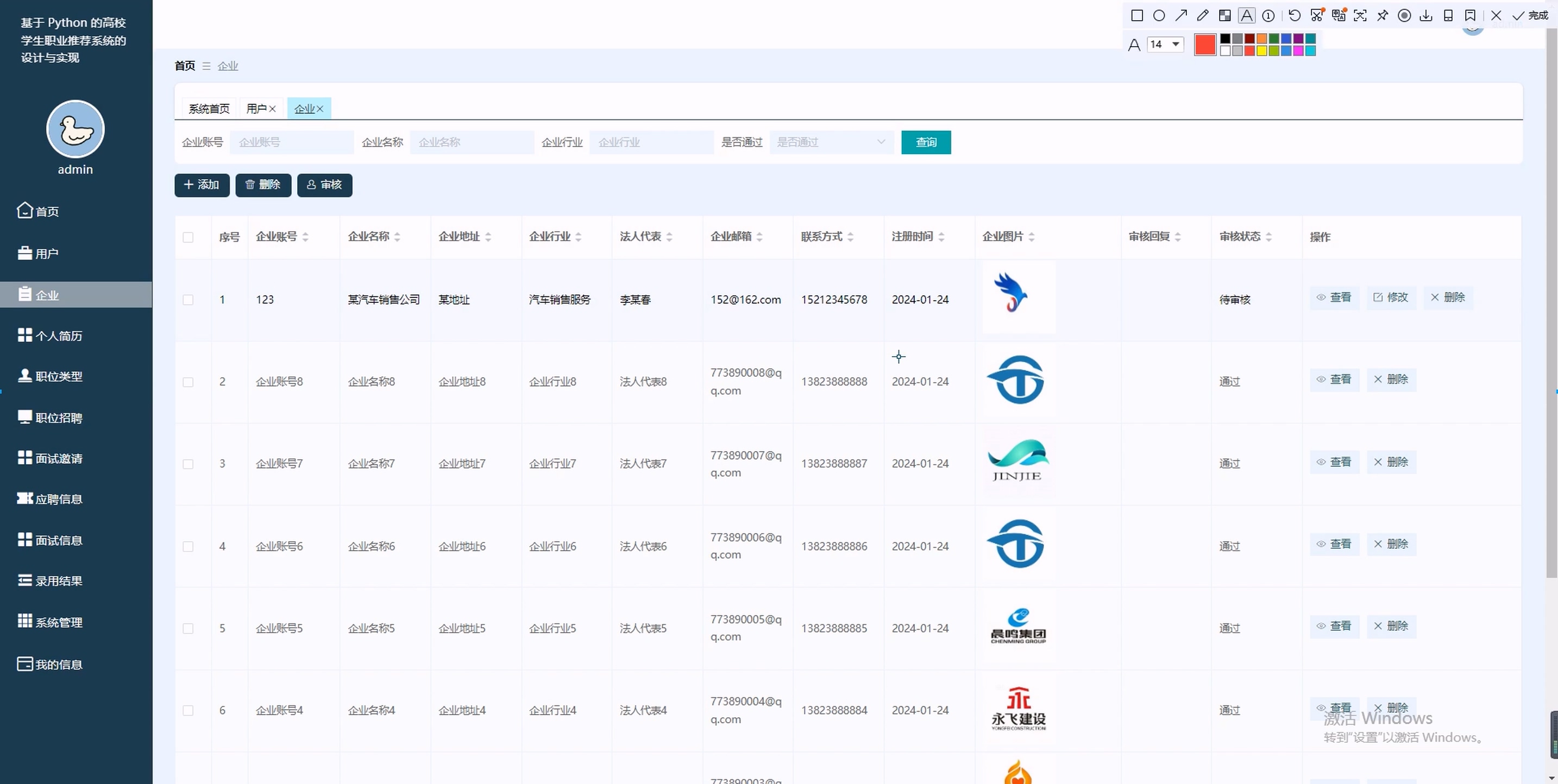
Task: Click the bookmark icon in the screenshot toolbar
Action: coord(1471,16)
